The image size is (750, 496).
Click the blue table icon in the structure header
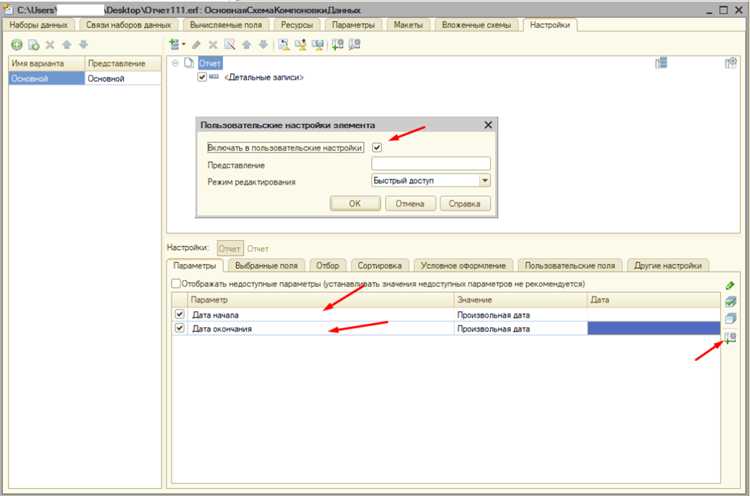(x=661, y=63)
